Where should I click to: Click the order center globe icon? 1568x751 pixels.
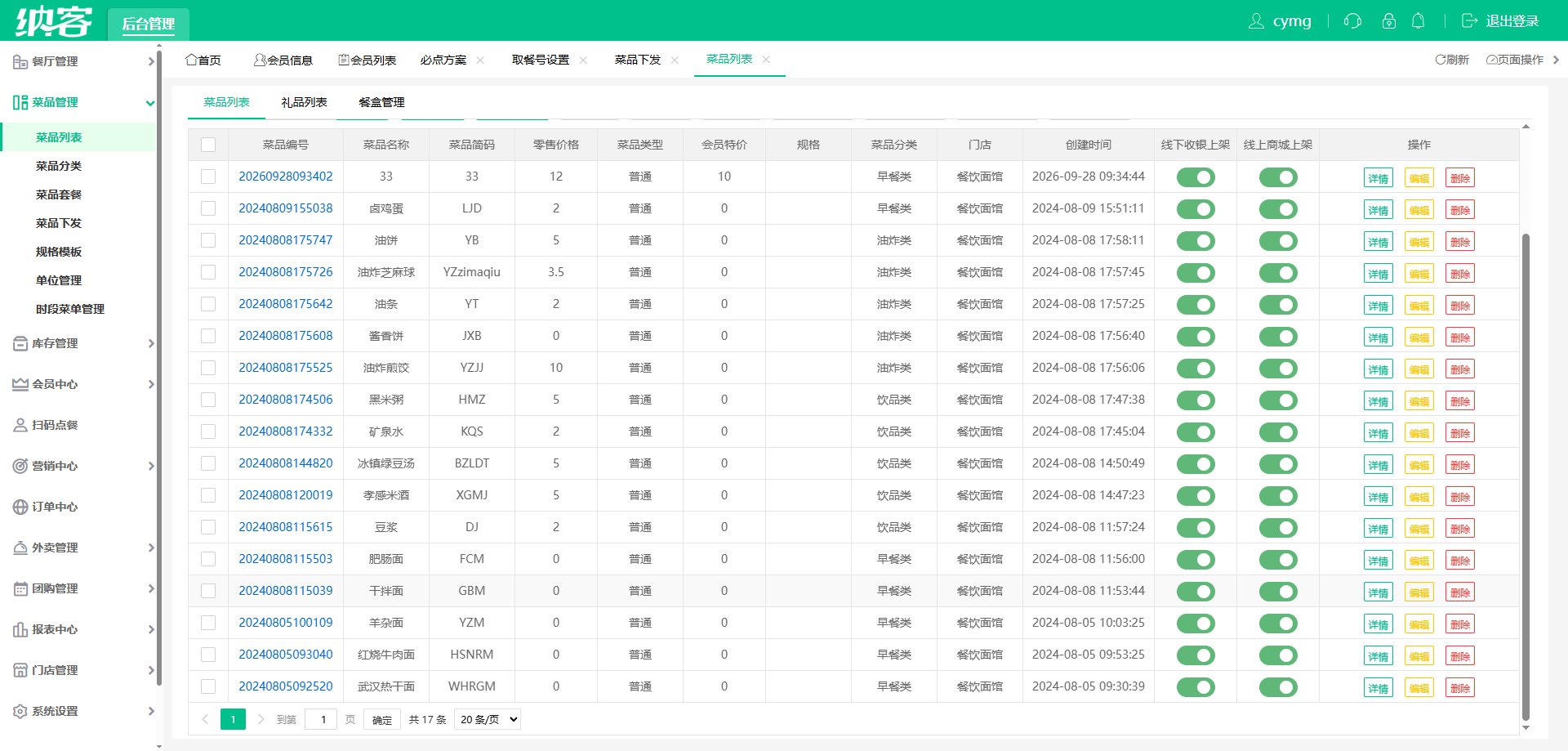(x=20, y=507)
